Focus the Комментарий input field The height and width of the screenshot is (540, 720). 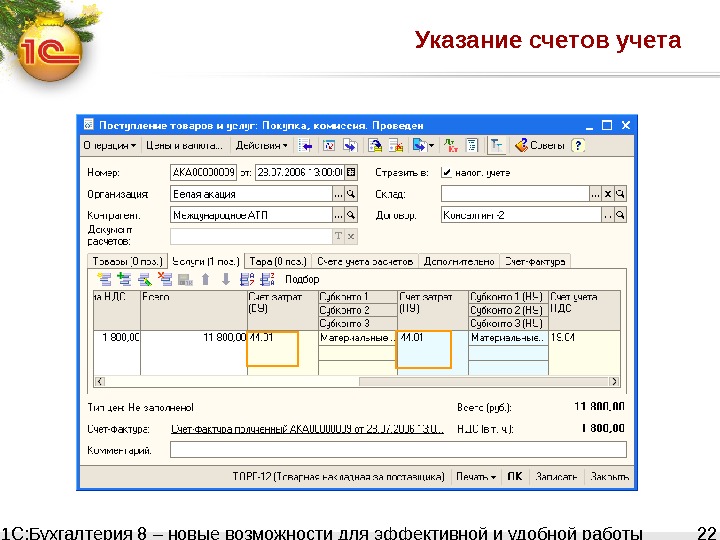click(398, 450)
